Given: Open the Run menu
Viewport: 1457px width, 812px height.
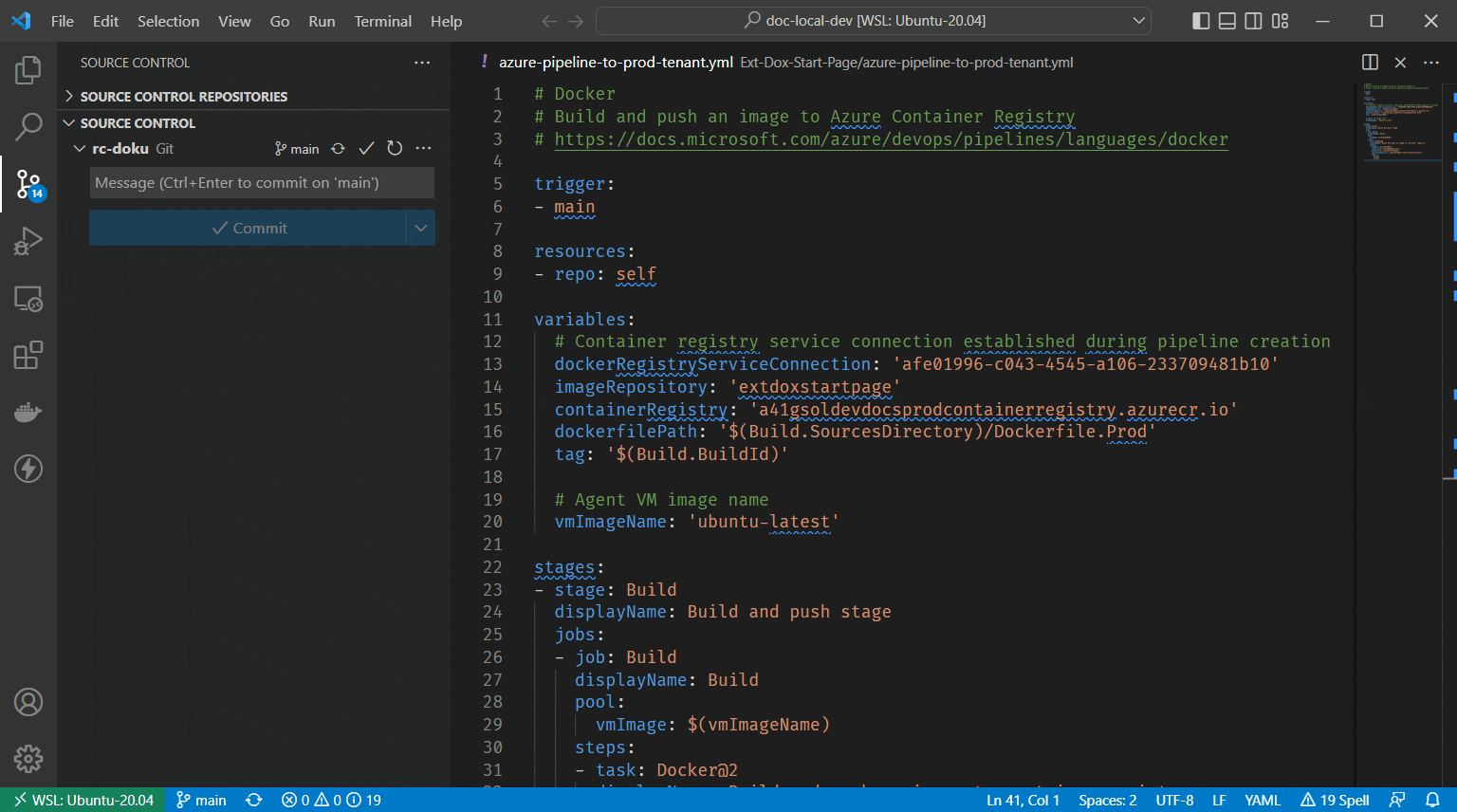Looking at the screenshot, I should [322, 21].
